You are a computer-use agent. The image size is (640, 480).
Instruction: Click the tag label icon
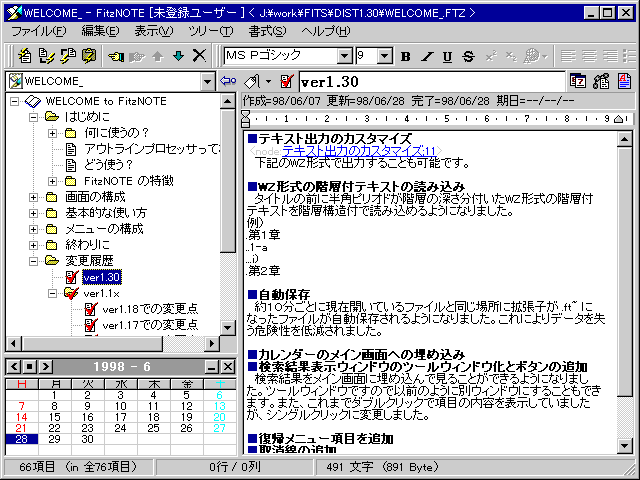[x=253, y=82]
